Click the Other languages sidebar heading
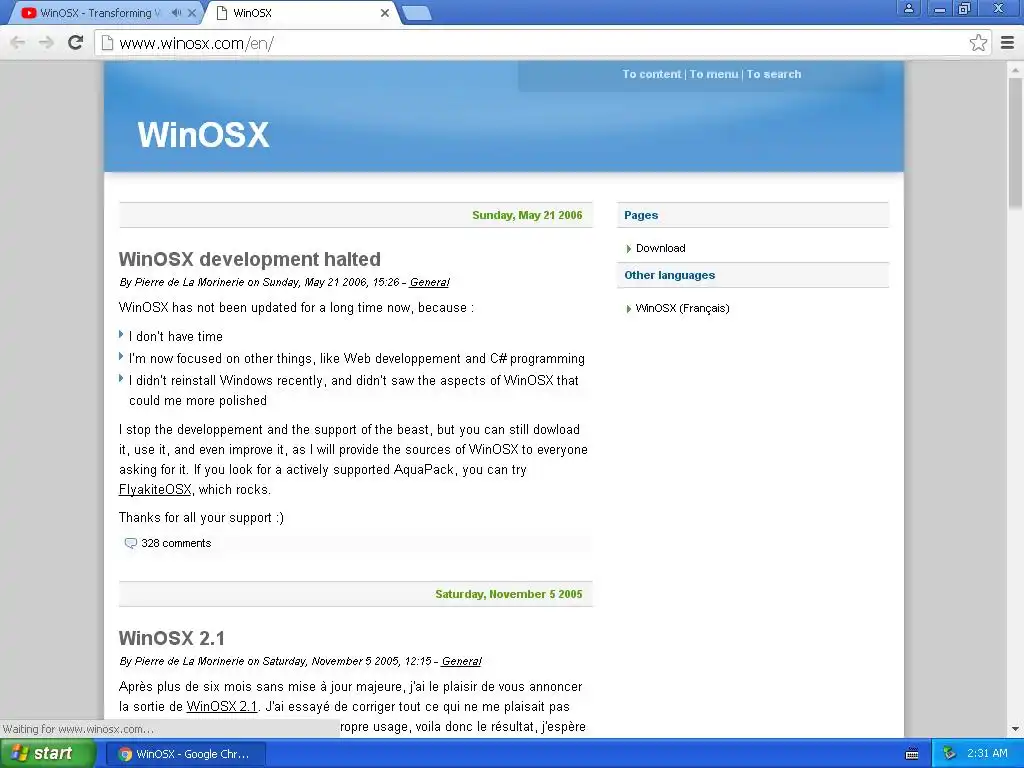 pyautogui.click(x=669, y=276)
